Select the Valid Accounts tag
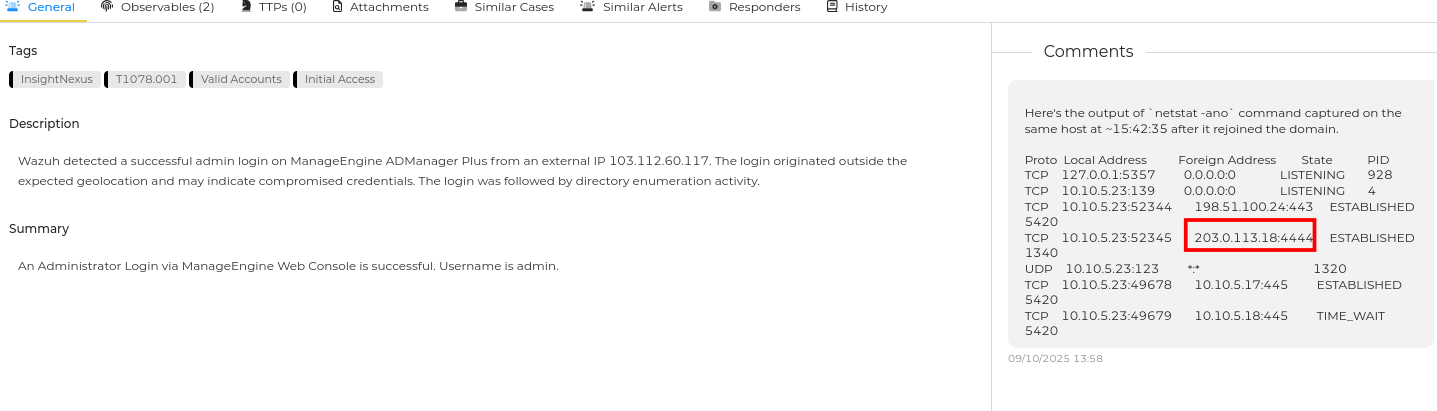The image size is (1437, 411). pos(241,79)
